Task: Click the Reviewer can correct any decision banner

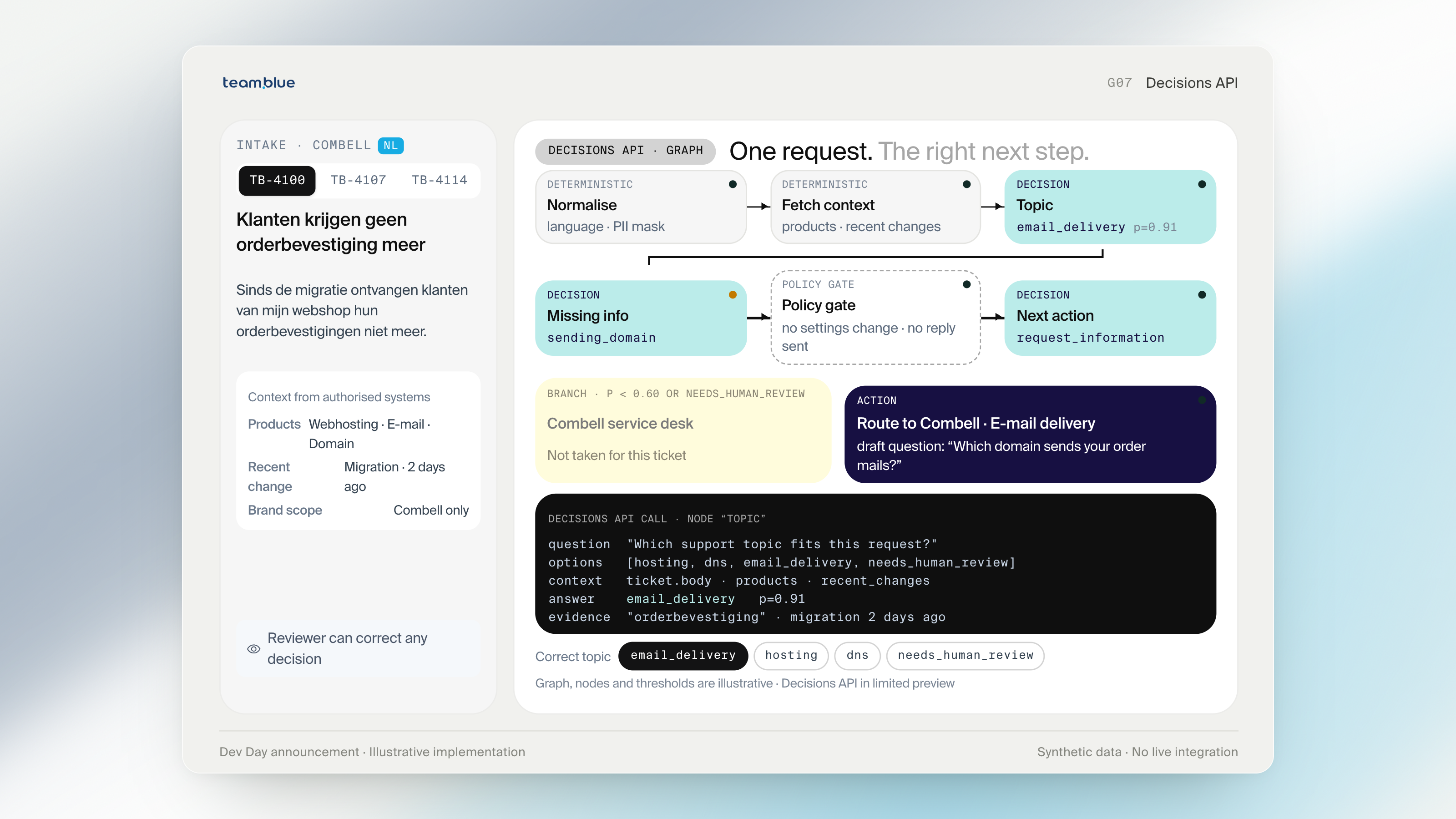Action: coord(358,648)
